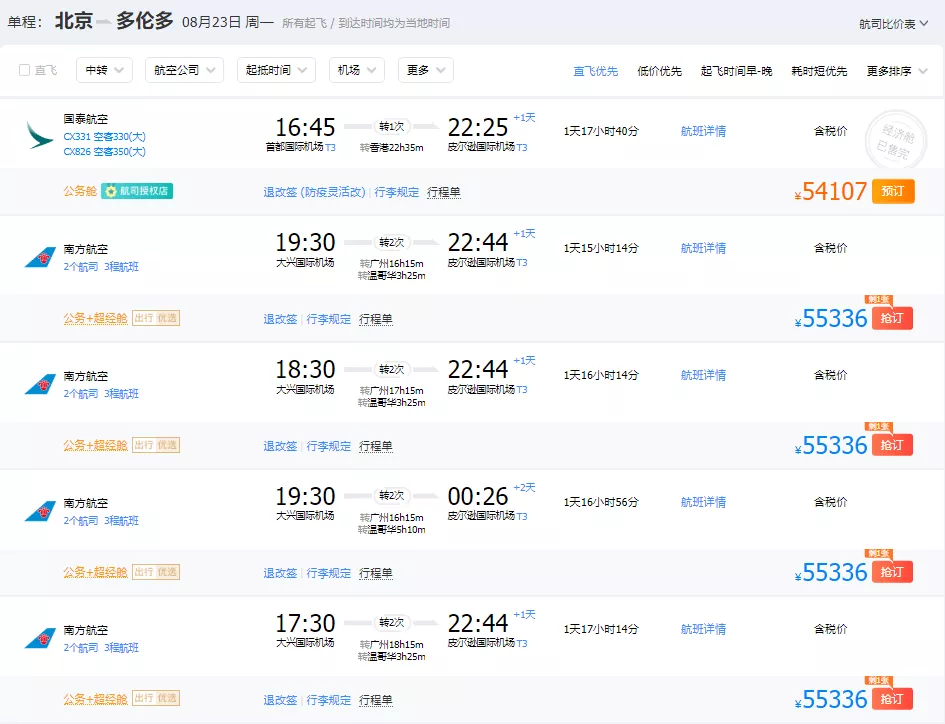Sort by 低价优先
Image resolution: width=945 pixels, height=724 pixels.
pyautogui.click(x=659, y=71)
